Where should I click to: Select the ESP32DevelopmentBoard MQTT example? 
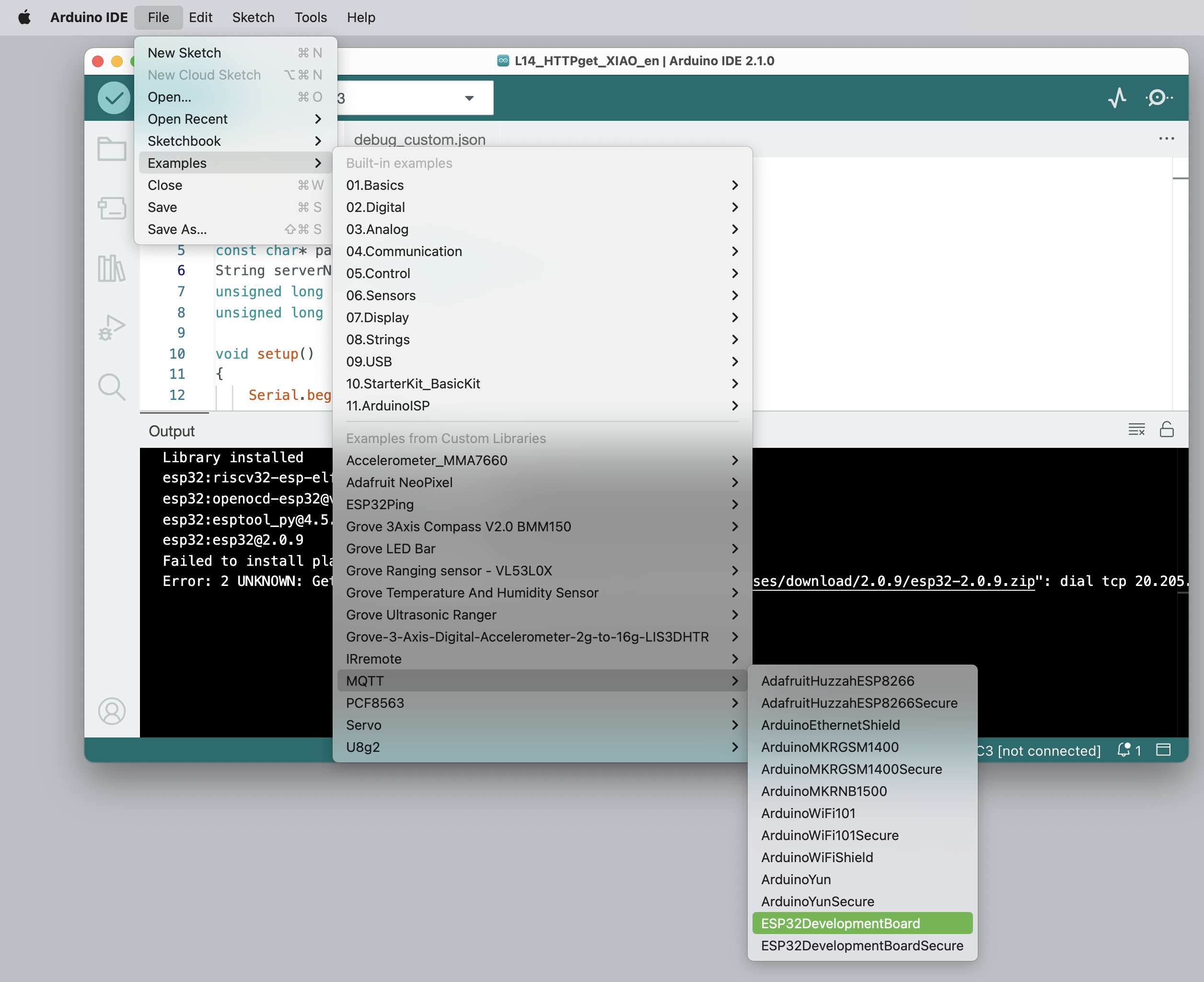click(862, 924)
